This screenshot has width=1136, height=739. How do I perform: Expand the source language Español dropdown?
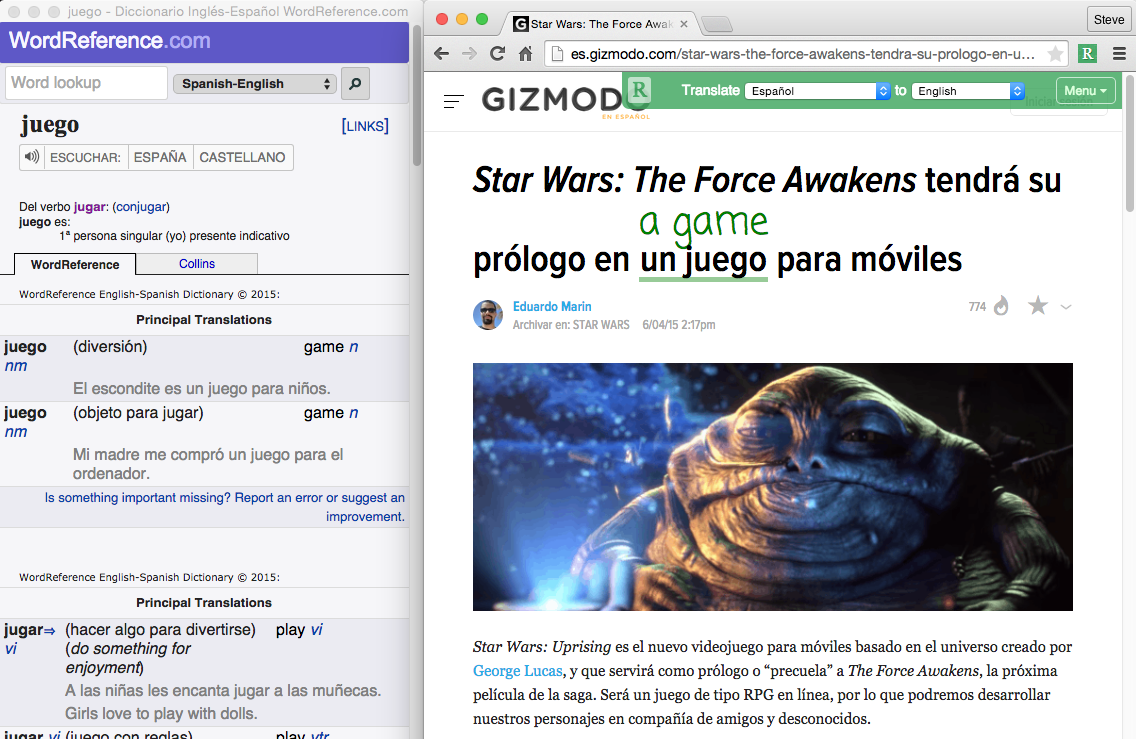(817, 91)
